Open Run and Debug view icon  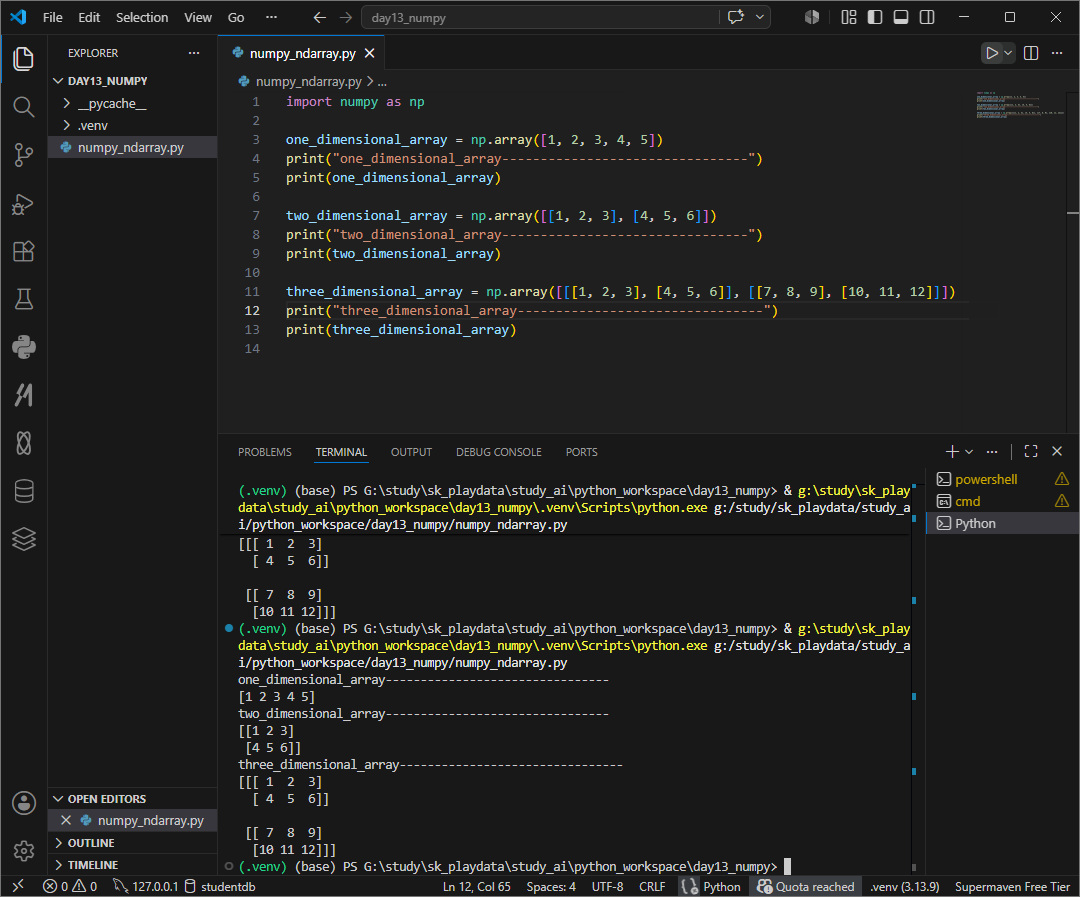(x=23, y=204)
